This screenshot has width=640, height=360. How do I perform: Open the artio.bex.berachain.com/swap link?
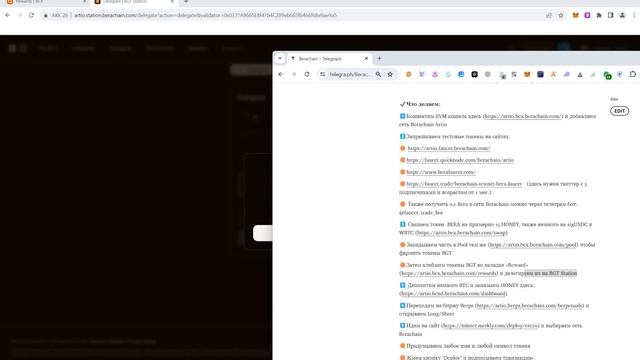(462, 233)
